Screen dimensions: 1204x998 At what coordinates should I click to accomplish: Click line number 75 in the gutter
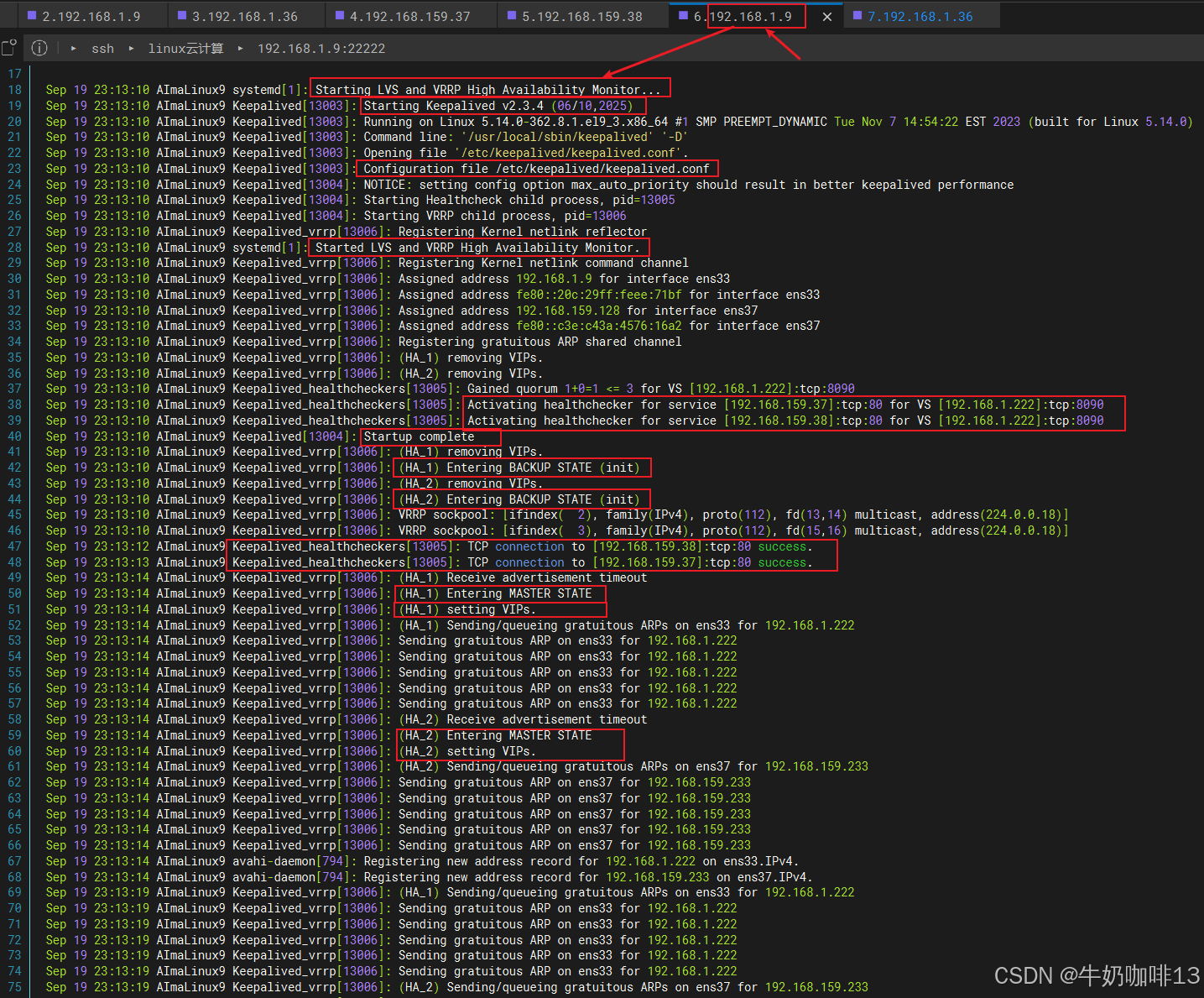[15, 987]
